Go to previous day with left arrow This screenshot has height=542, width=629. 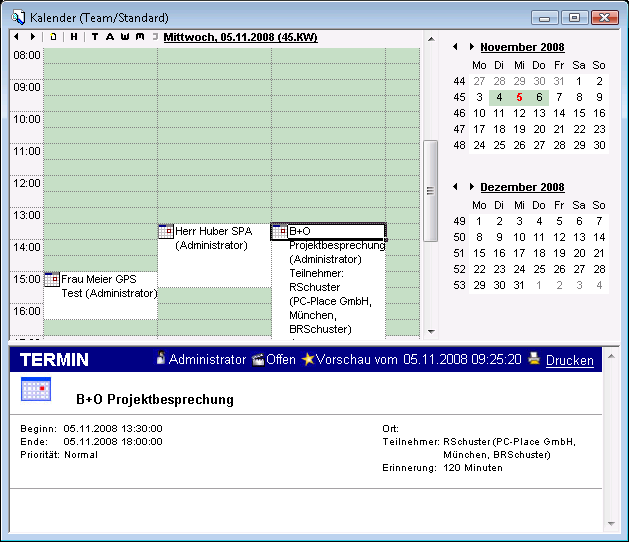(x=16, y=37)
